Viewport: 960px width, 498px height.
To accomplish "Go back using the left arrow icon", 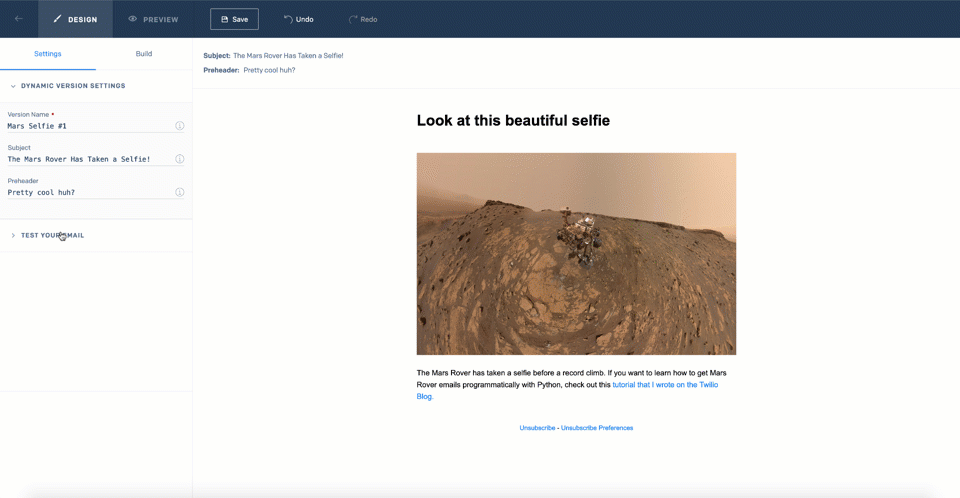I will click(19, 19).
